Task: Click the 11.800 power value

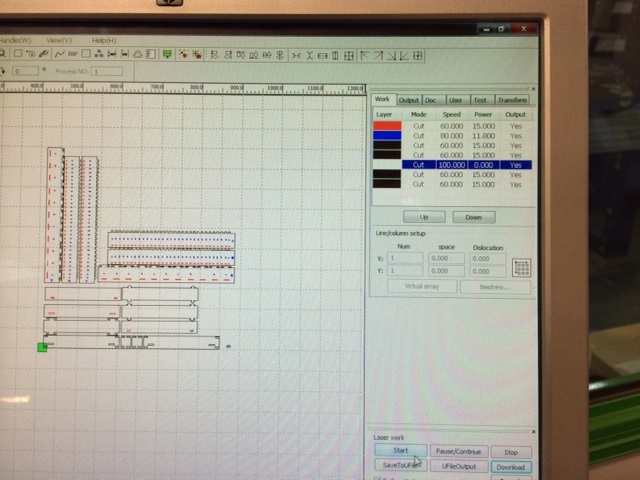Action: pyautogui.click(x=484, y=136)
